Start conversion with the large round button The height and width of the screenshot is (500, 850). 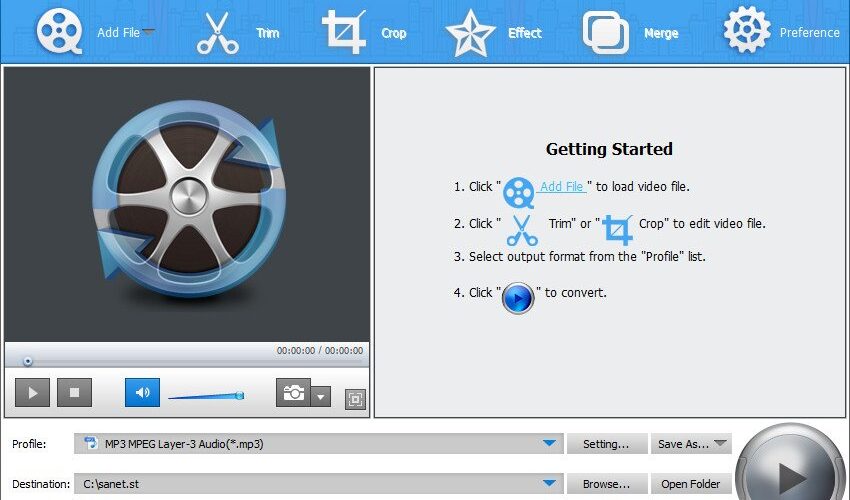click(793, 470)
